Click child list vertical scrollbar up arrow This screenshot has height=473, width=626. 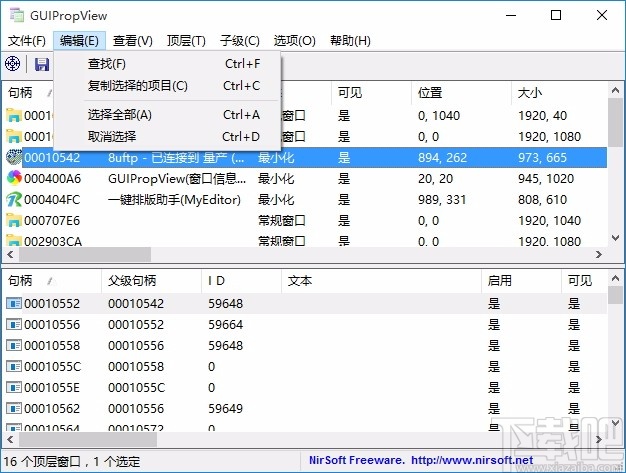[x=615, y=278]
